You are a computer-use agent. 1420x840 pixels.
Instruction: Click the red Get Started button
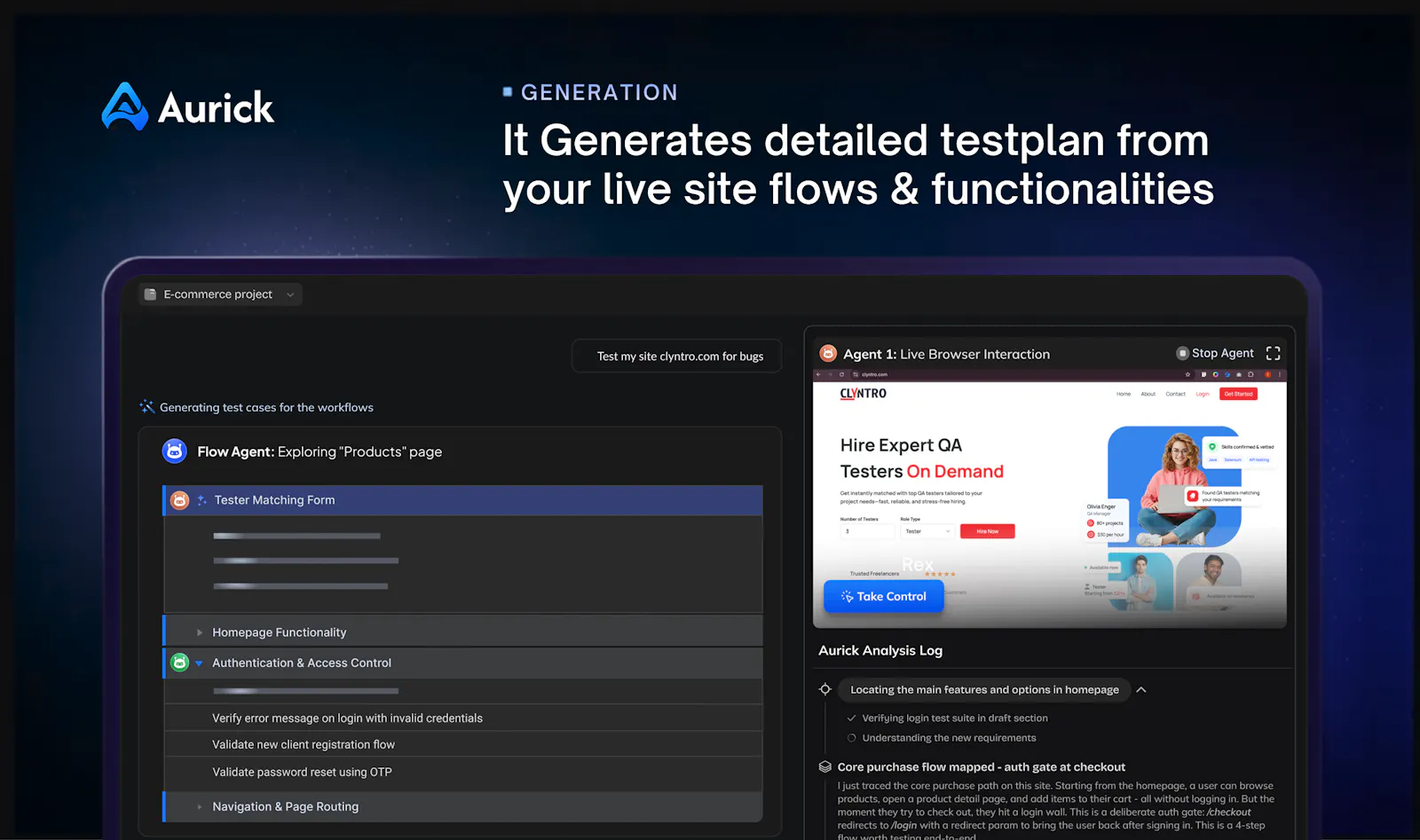(x=1238, y=394)
